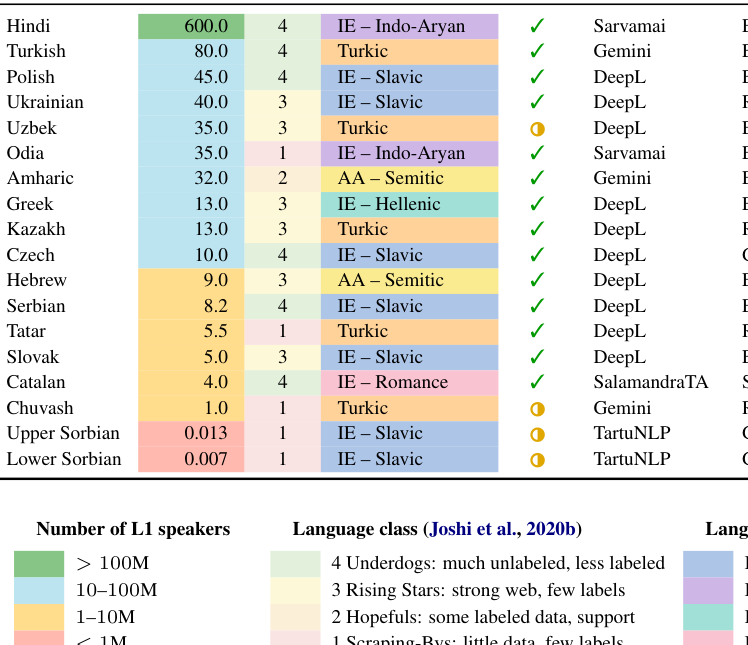This screenshot has width=748, height=645.
Task: Select 'AA – Semitic' in Amharic row
Action: [x=391, y=178]
